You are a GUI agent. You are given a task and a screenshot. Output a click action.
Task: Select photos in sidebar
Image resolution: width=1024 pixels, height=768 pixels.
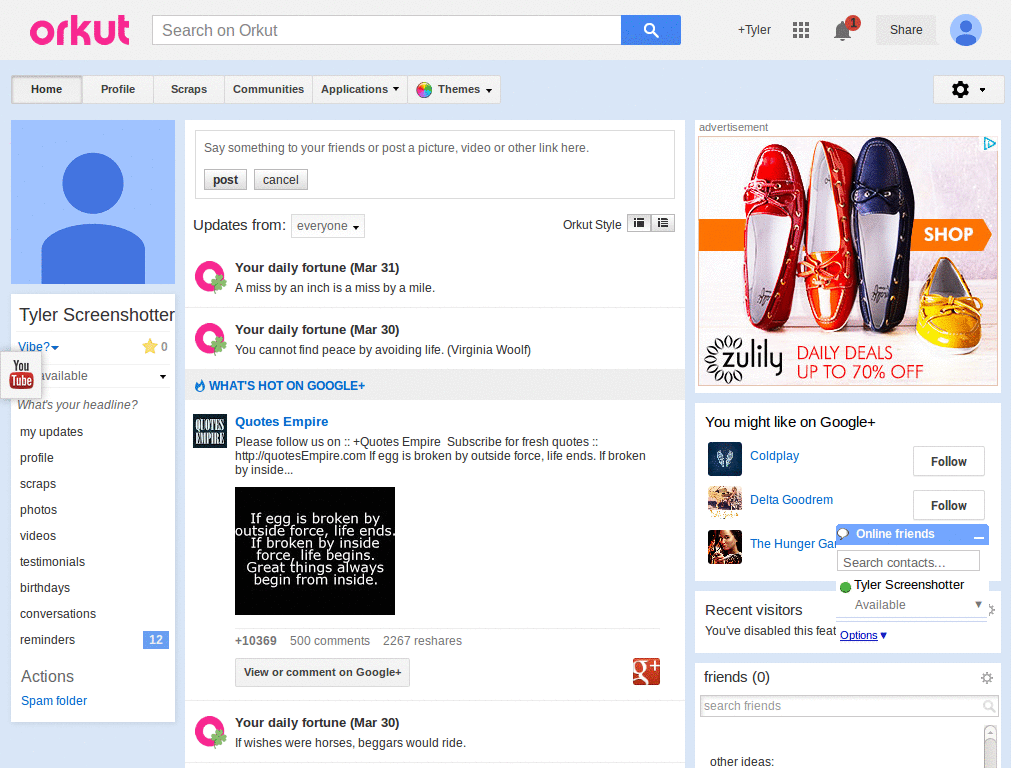[x=39, y=509]
